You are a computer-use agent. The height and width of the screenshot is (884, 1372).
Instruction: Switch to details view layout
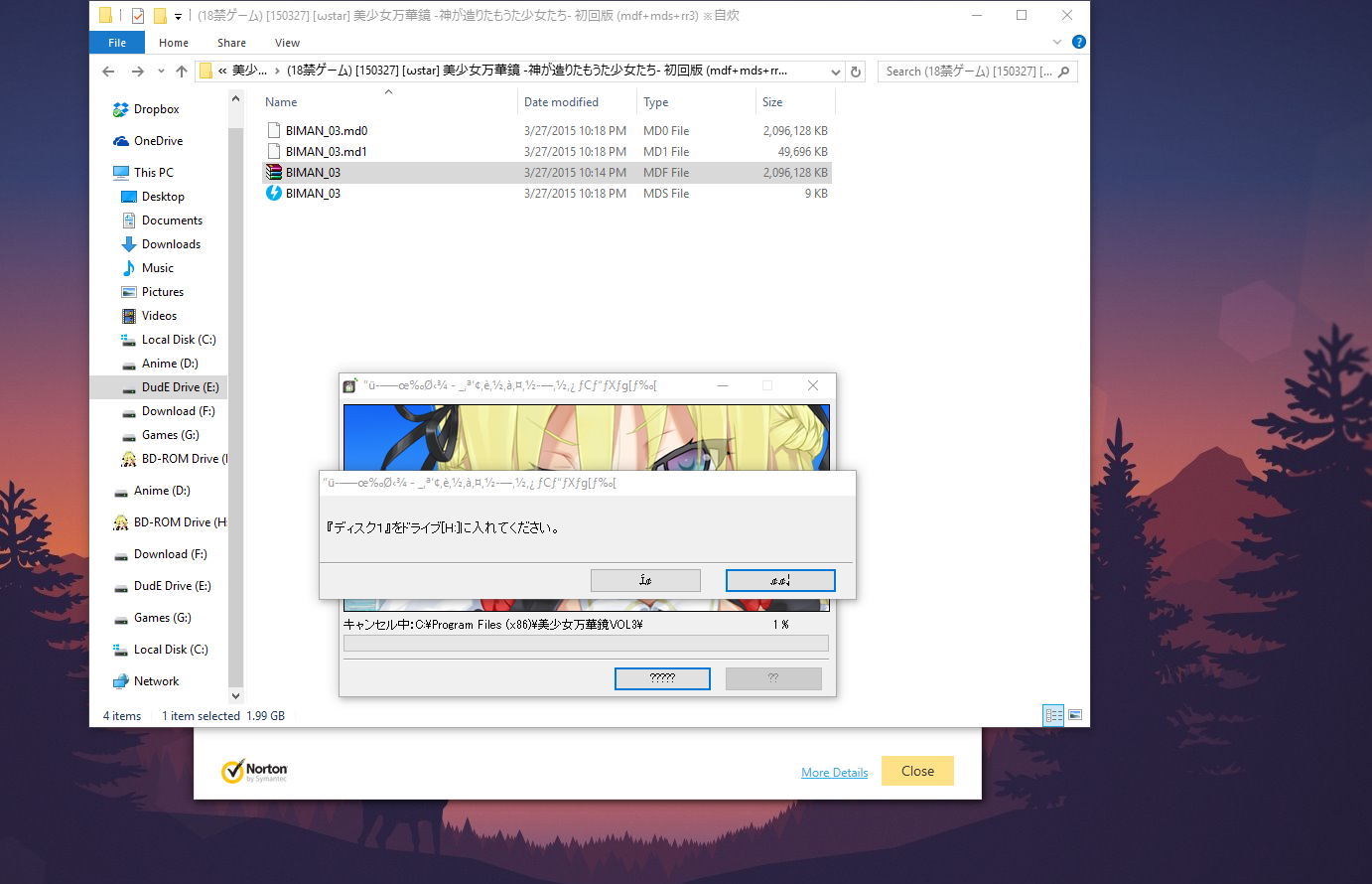pos(1053,715)
